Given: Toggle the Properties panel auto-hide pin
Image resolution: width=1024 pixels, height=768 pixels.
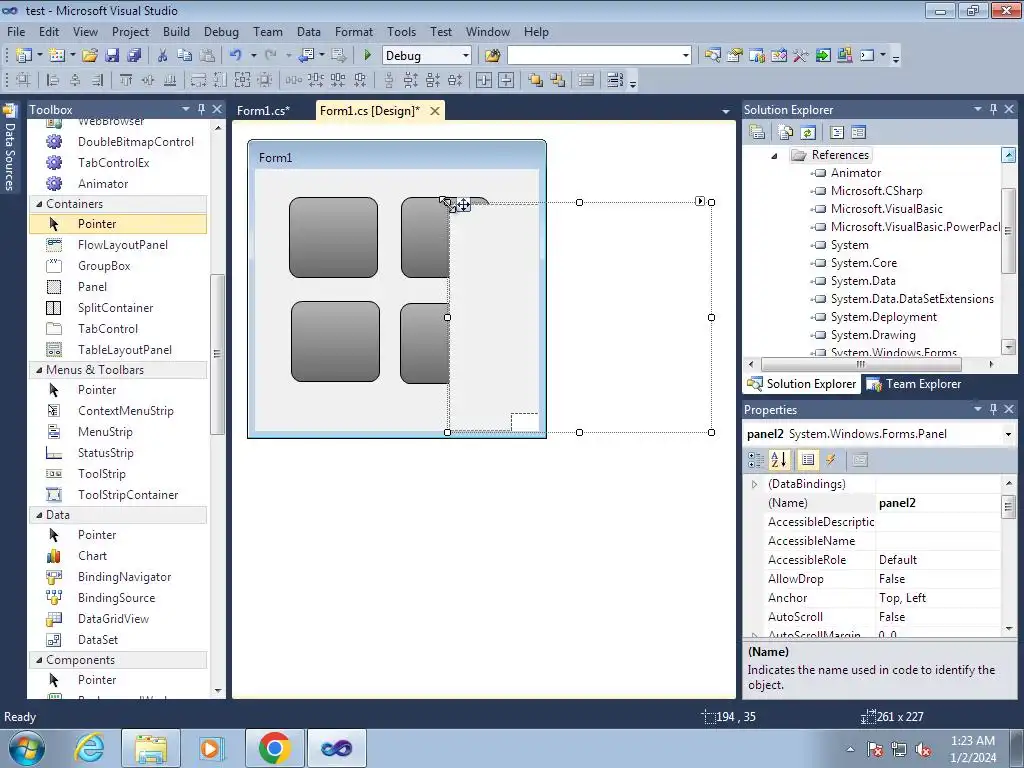Looking at the screenshot, I should (x=993, y=409).
